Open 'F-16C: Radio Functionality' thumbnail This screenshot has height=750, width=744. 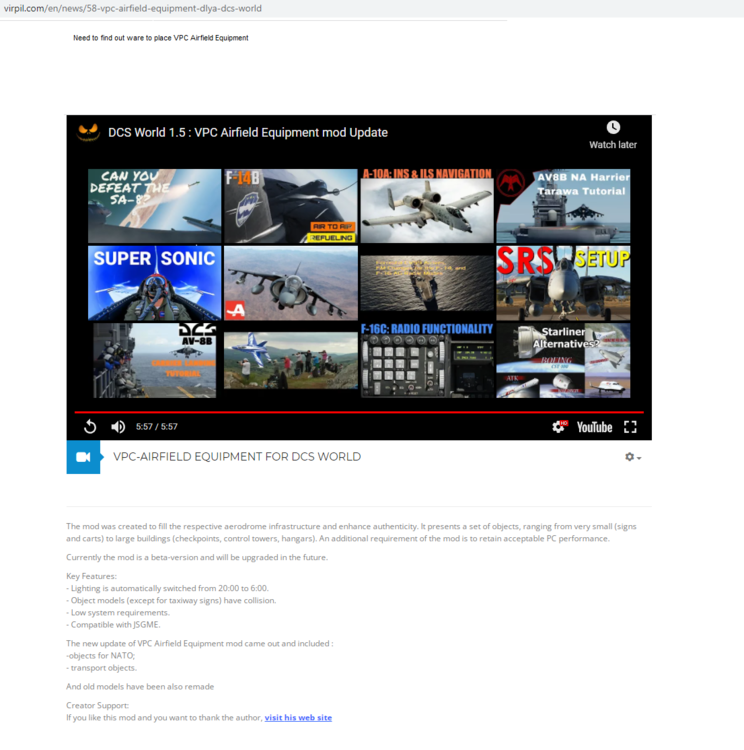click(427, 360)
